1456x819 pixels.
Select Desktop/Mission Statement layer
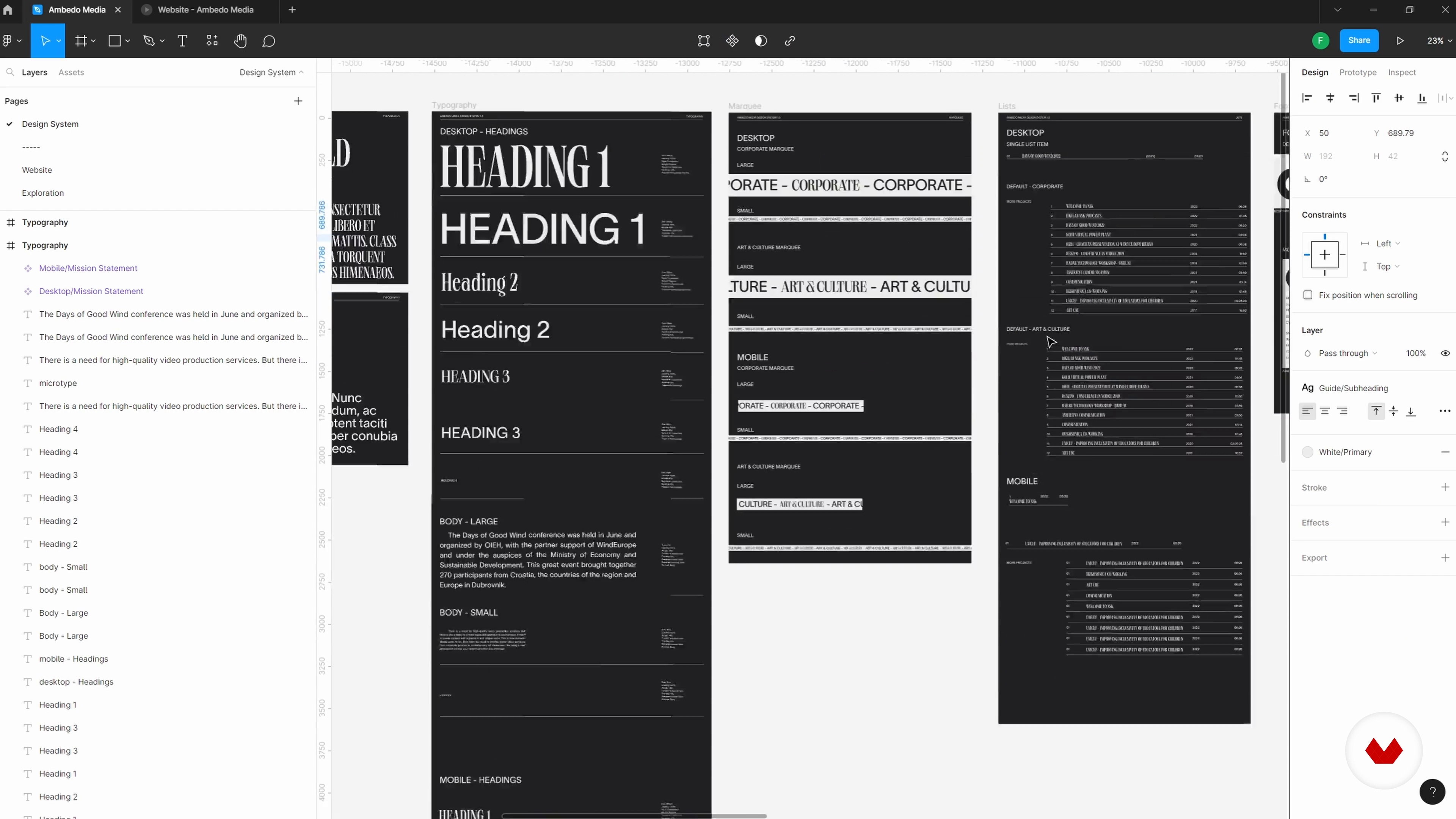click(91, 291)
